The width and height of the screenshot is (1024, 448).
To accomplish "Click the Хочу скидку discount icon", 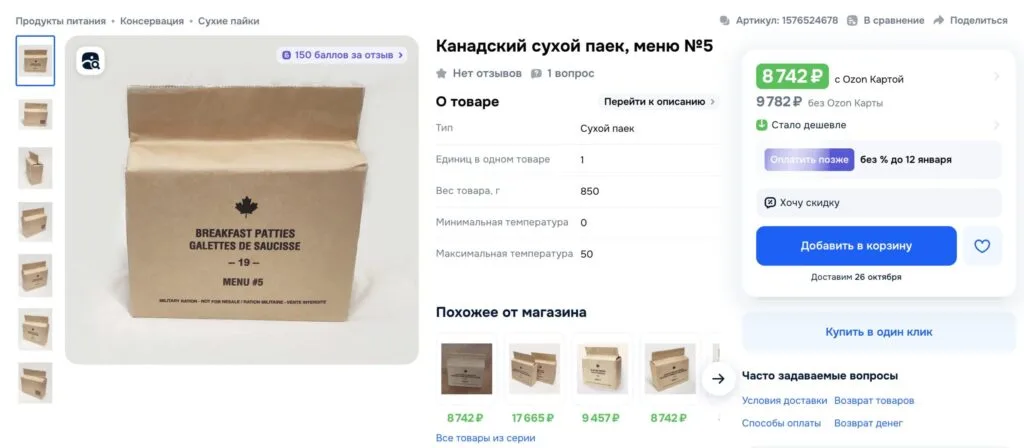I will click(770, 202).
